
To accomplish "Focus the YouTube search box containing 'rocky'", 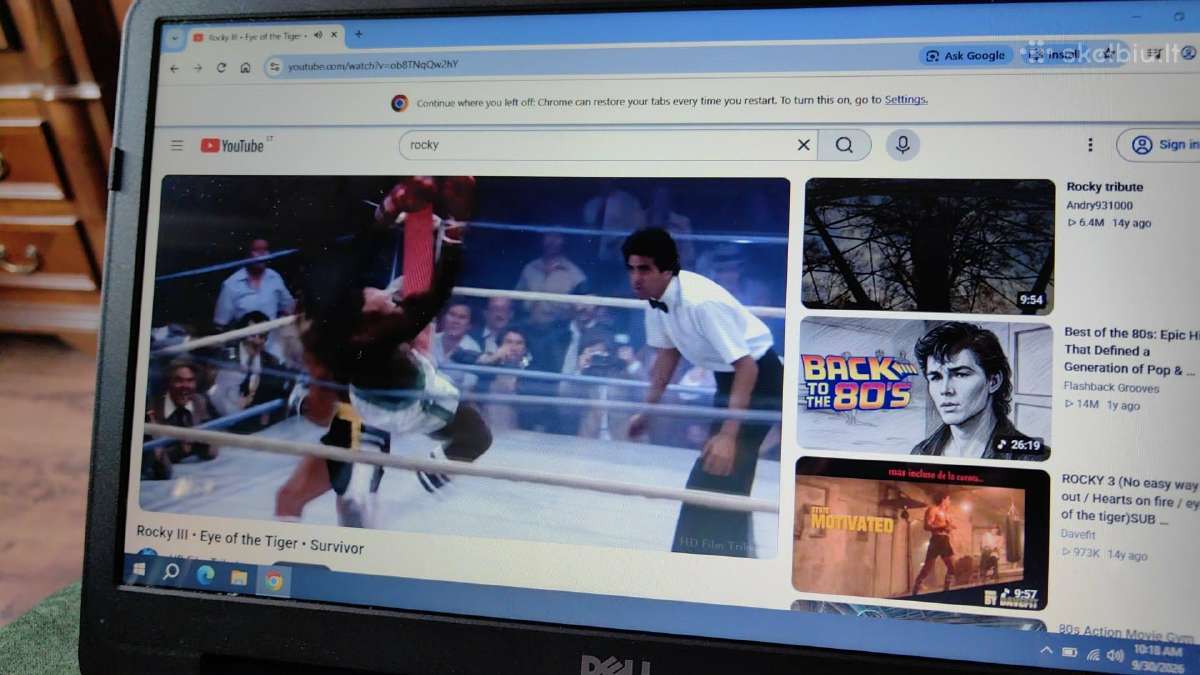I will click(x=608, y=144).
